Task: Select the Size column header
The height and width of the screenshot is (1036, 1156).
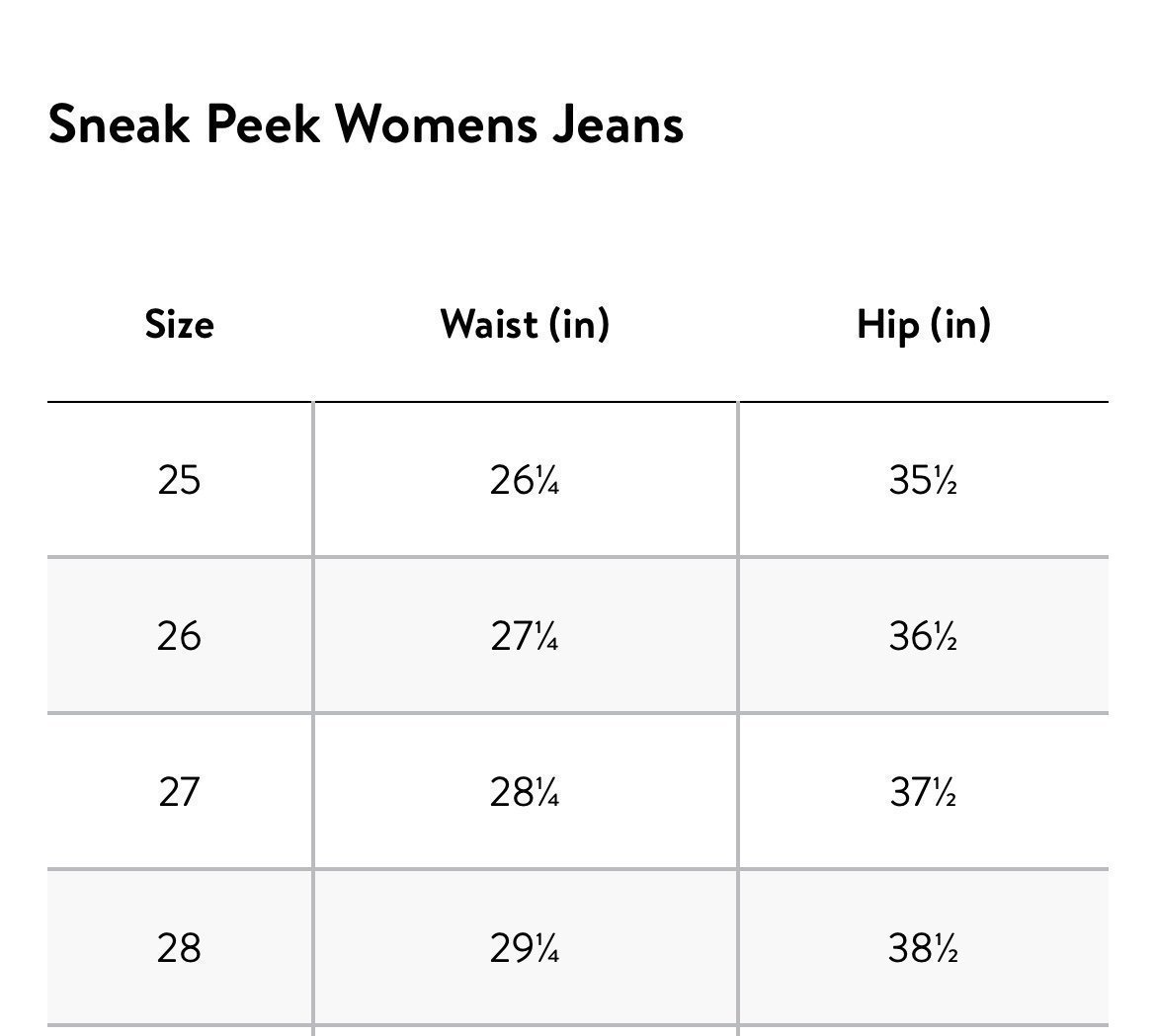Action: point(179,324)
